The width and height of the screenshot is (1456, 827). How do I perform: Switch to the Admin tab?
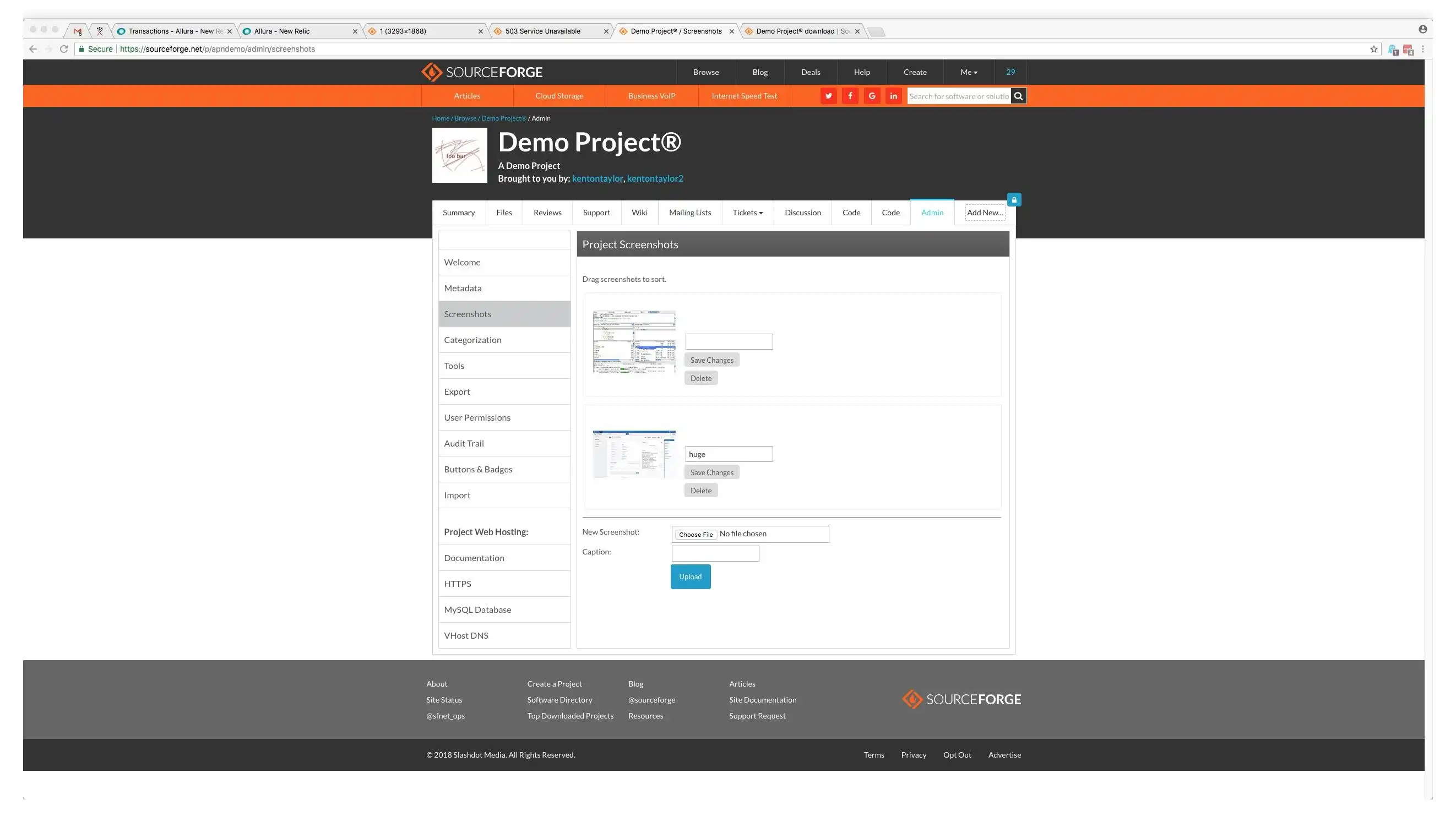932,212
